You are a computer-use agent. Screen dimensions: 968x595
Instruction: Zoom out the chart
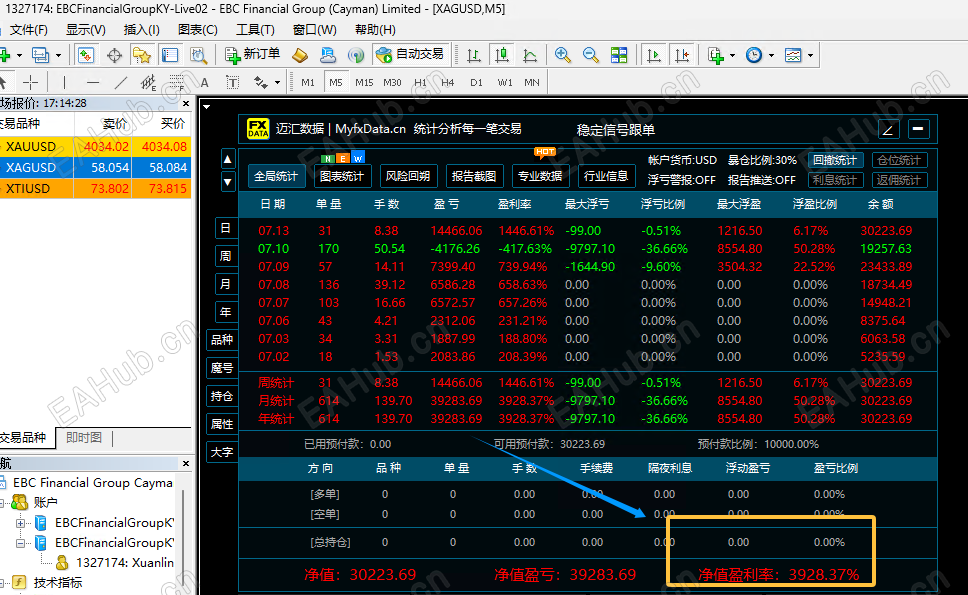590,55
